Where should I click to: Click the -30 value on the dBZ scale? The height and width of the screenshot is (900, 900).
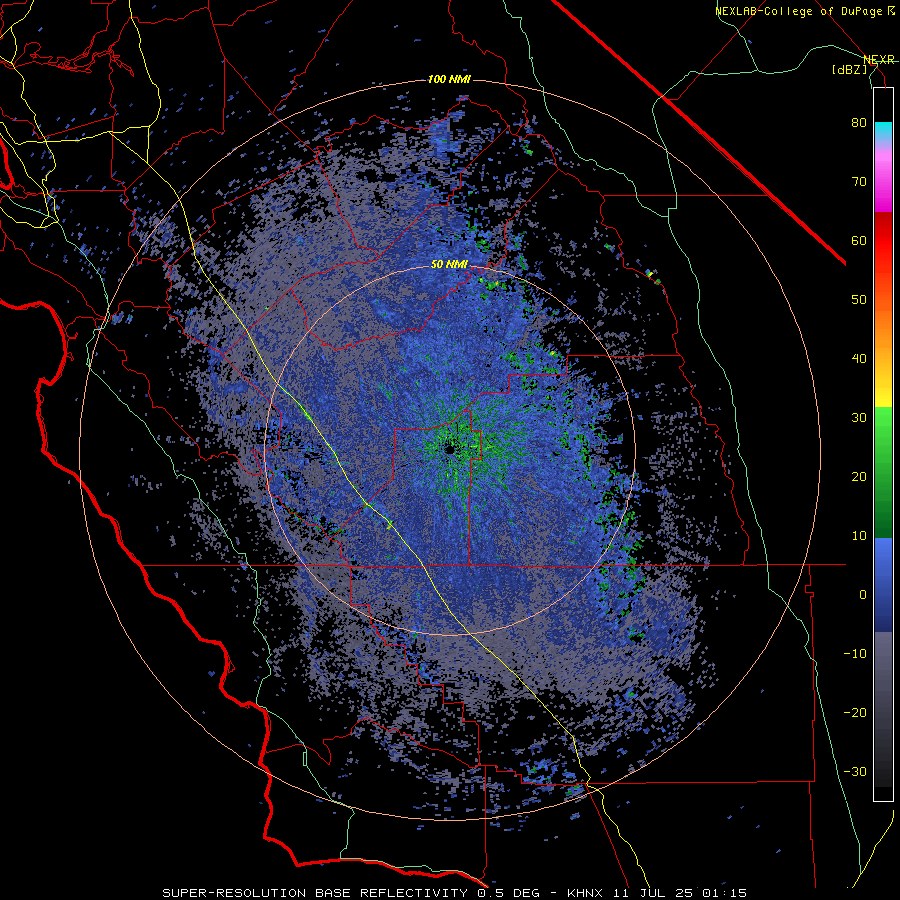[x=855, y=772]
